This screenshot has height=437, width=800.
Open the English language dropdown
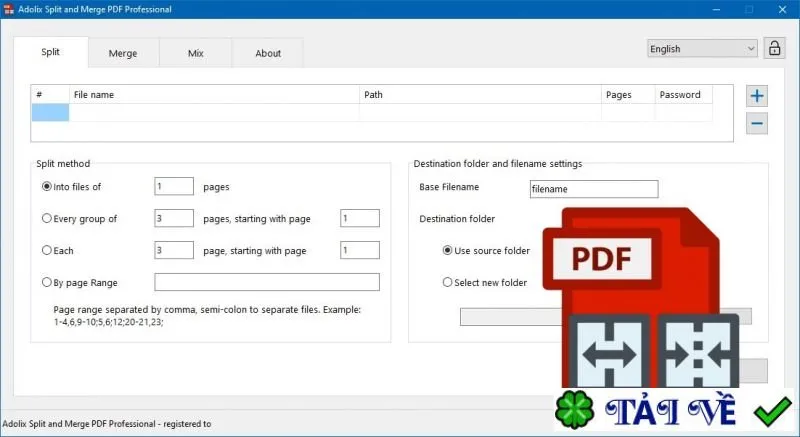point(702,48)
